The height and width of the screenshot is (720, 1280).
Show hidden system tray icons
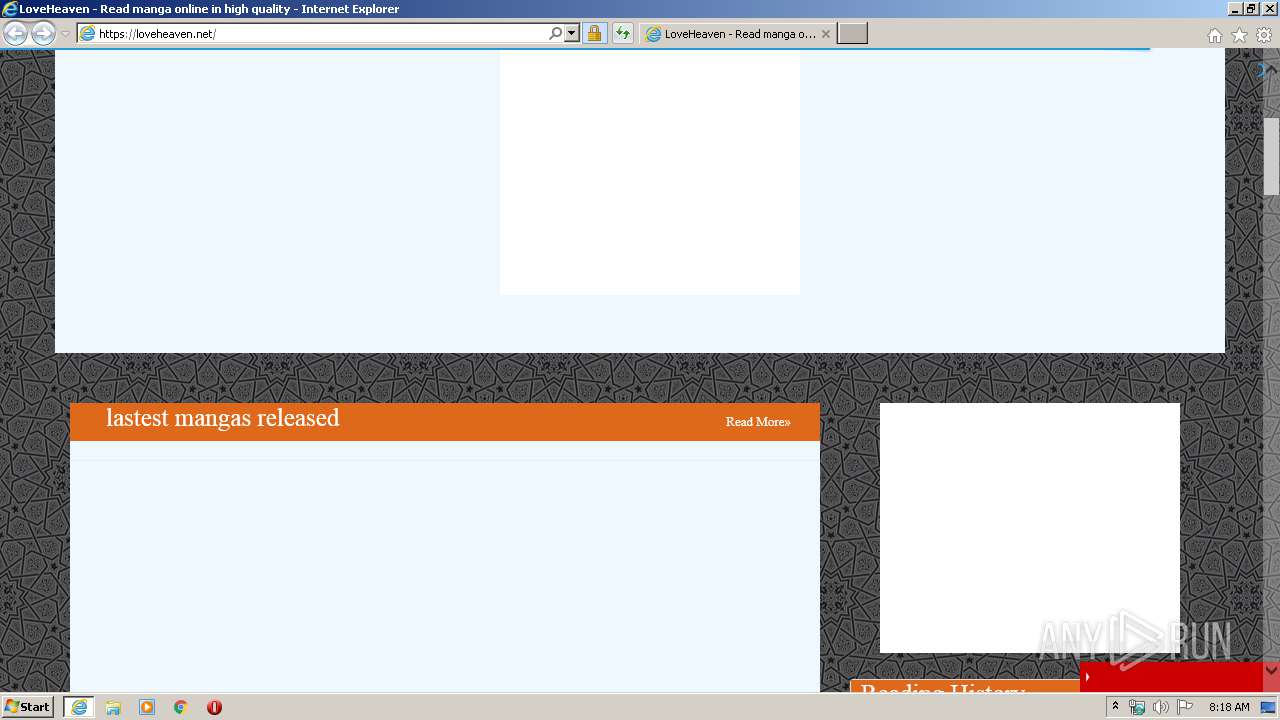1115,706
